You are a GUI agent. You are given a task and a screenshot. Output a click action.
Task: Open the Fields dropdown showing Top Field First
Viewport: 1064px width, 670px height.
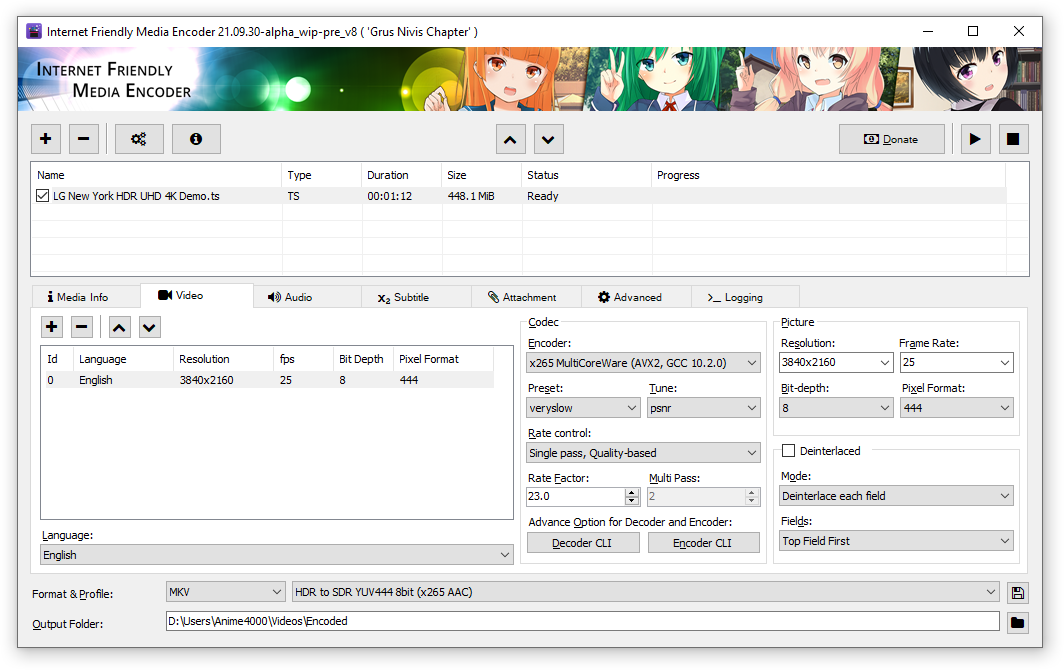click(895, 540)
